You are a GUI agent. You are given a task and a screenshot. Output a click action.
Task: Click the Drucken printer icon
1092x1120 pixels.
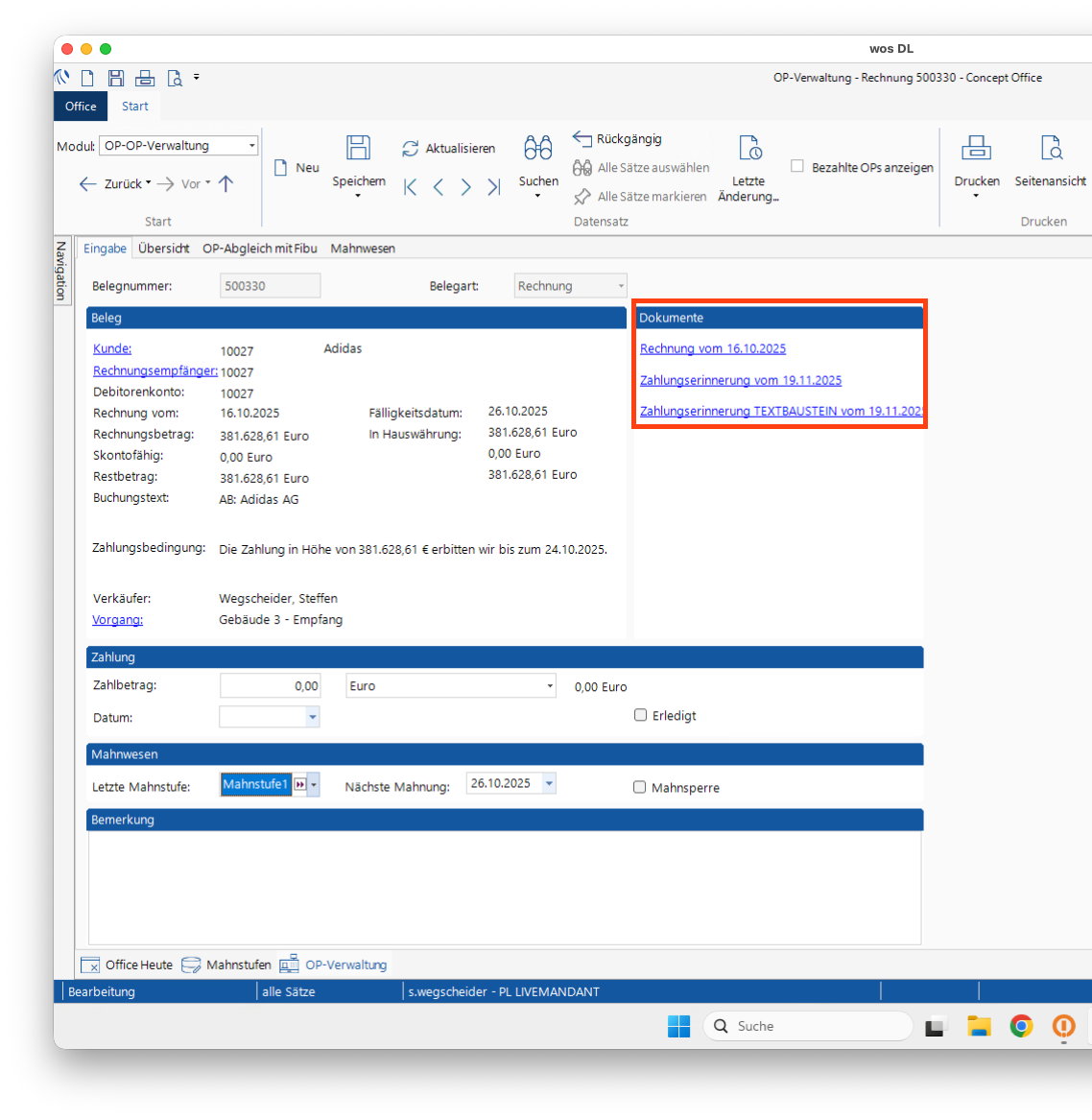[x=976, y=148]
